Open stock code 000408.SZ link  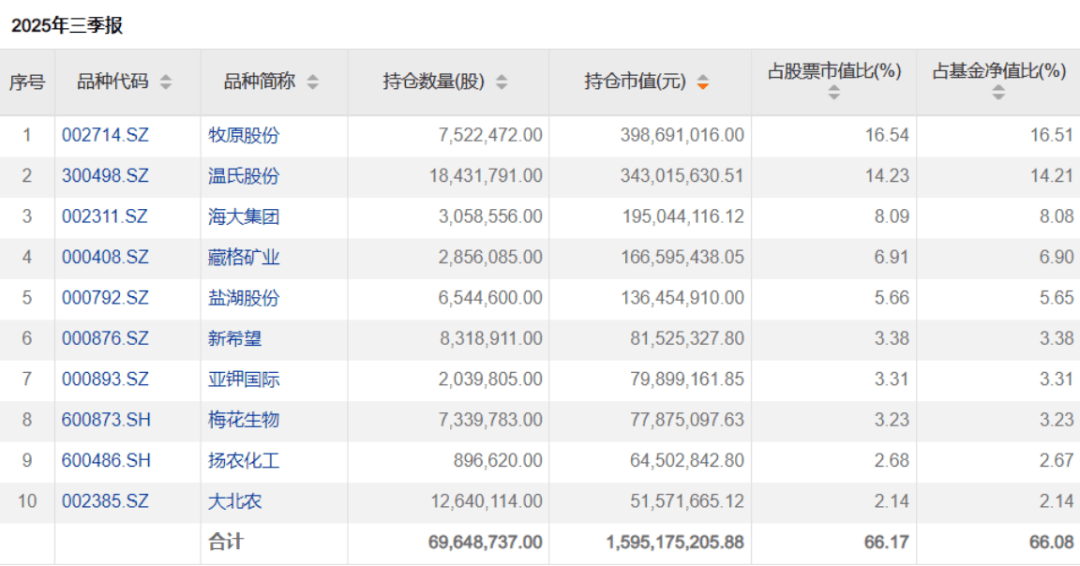[105, 257]
